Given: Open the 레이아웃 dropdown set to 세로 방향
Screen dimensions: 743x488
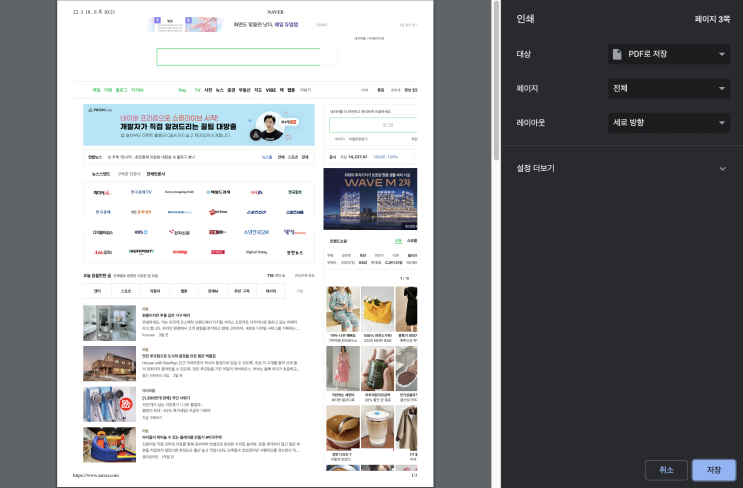Looking at the screenshot, I should 669,122.
